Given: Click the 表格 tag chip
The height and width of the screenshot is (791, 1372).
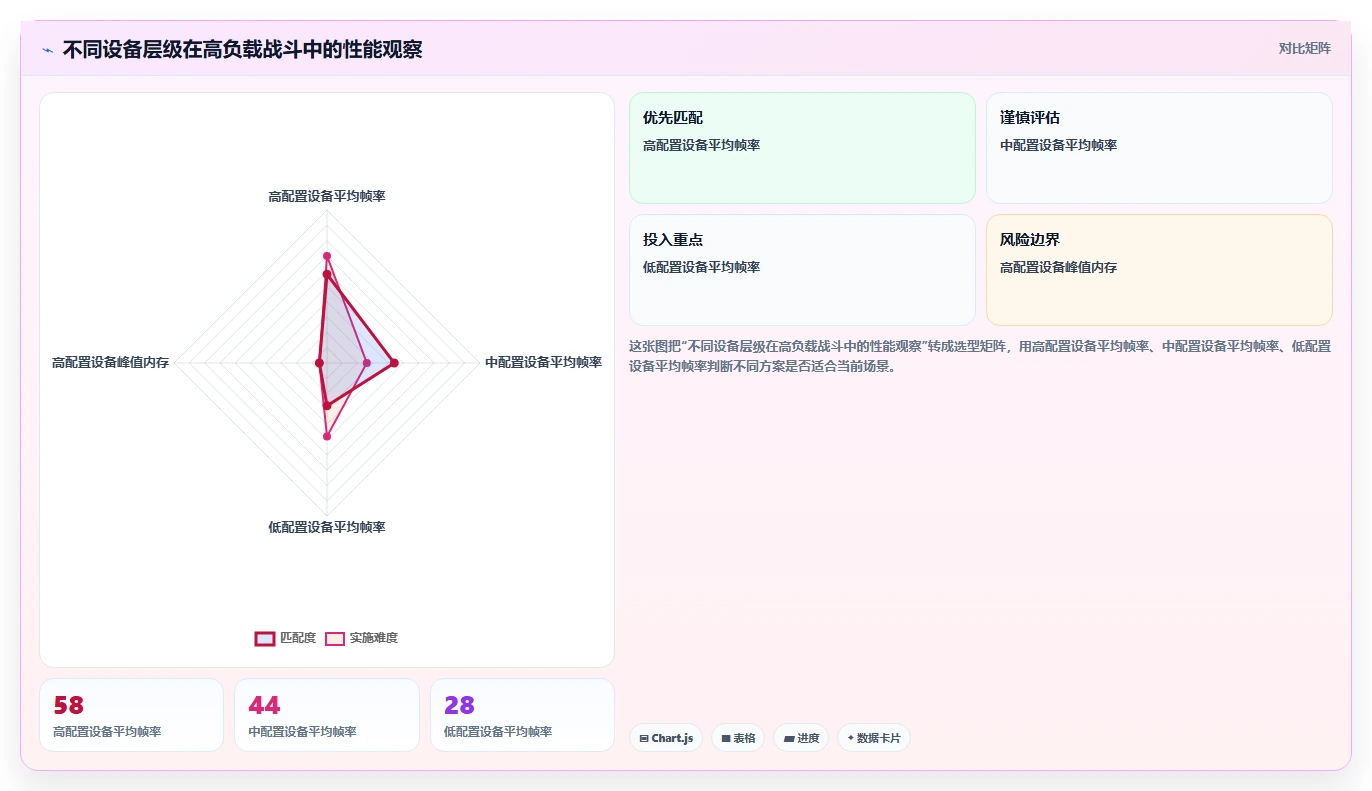Looking at the screenshot, I should coord(738,738).
